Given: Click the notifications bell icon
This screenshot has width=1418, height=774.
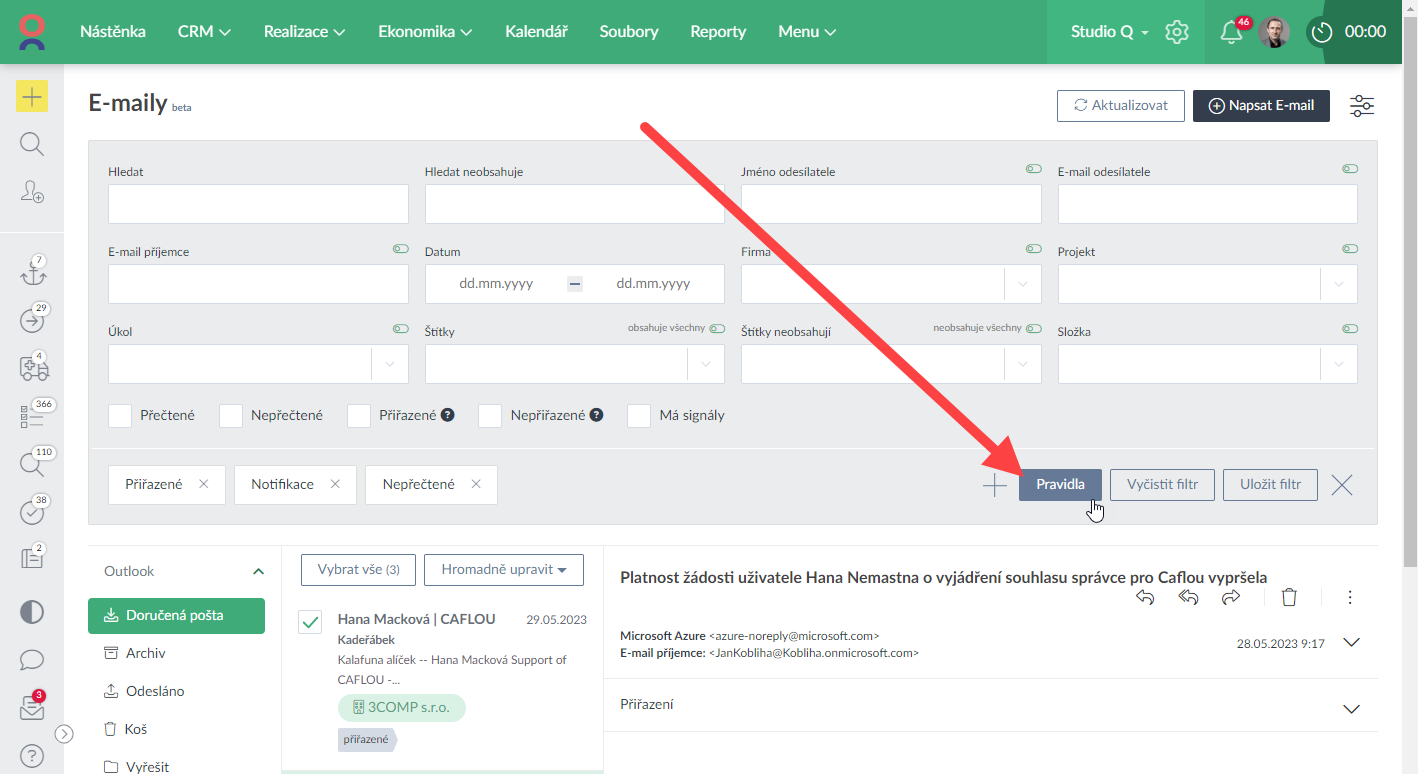Looking at the screenshot, I should [x=1232, y=32].
